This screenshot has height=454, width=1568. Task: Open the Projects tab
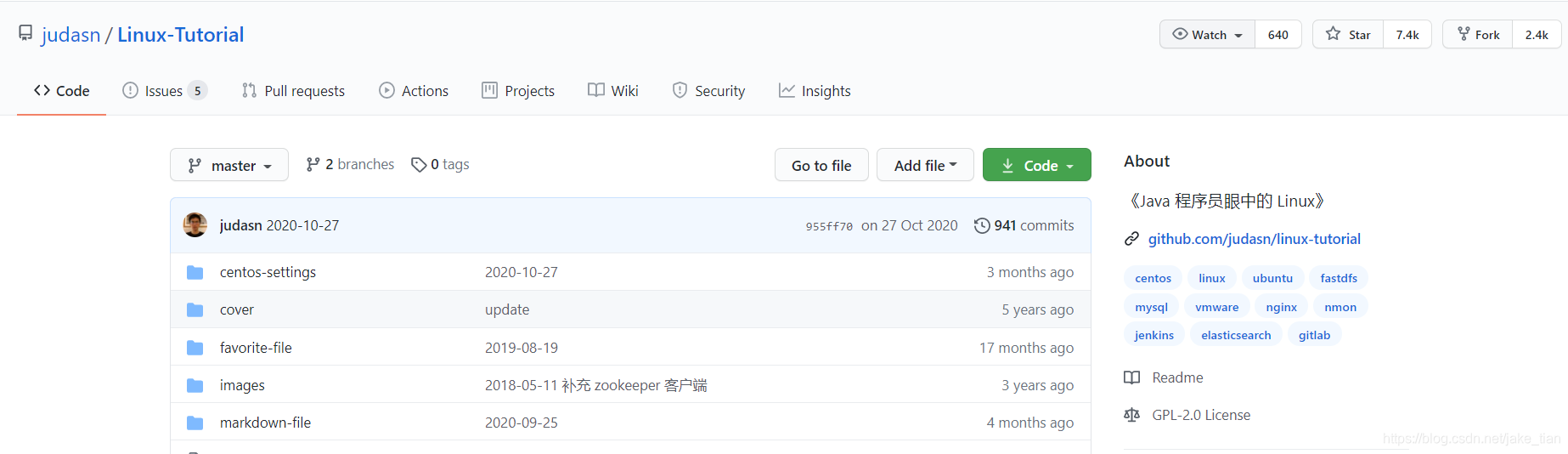518,91
